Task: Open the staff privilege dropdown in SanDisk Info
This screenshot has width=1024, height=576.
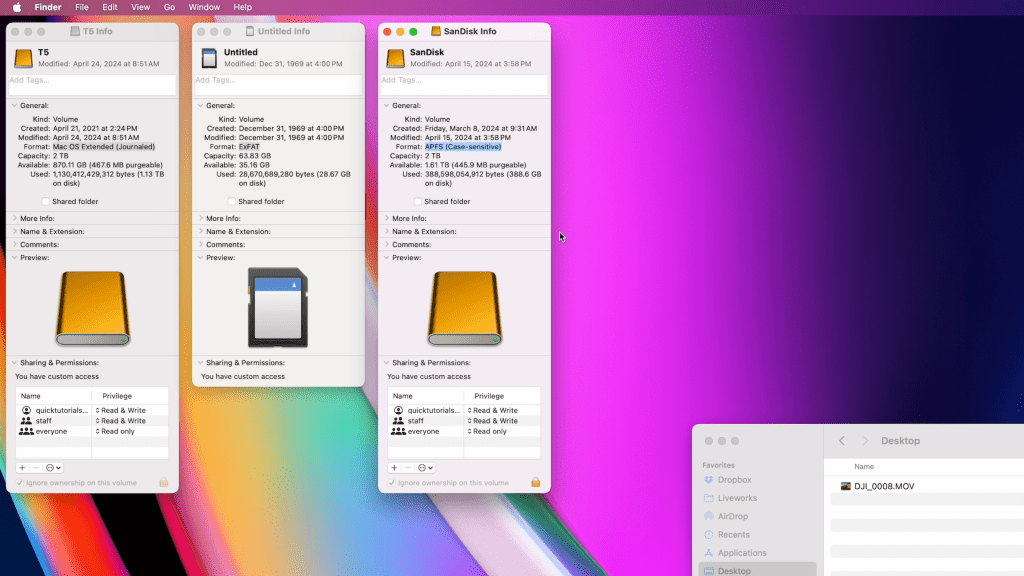Action: [494, 421]
